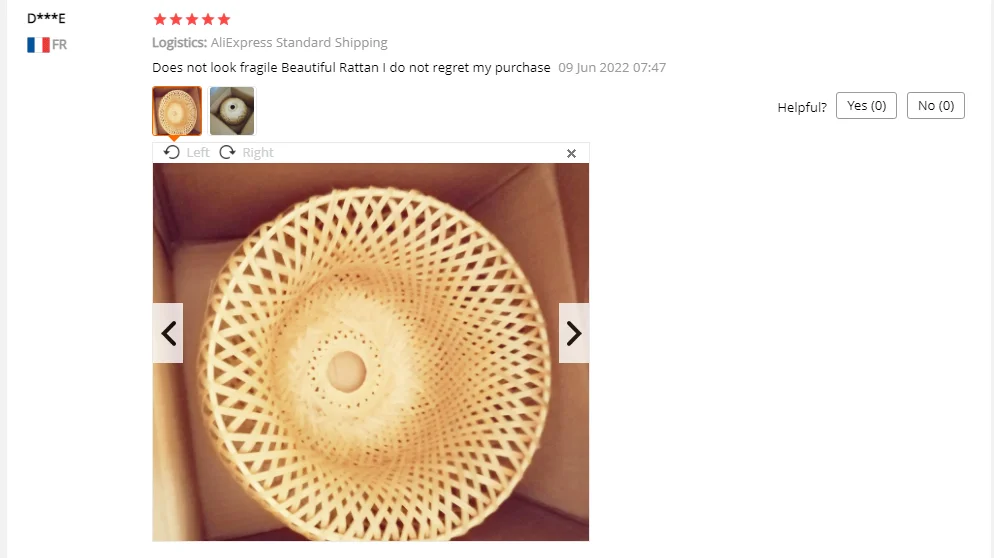Click the review date 09 Jun 2022
Screen dimensions: 994x558
tap(612, 68)
